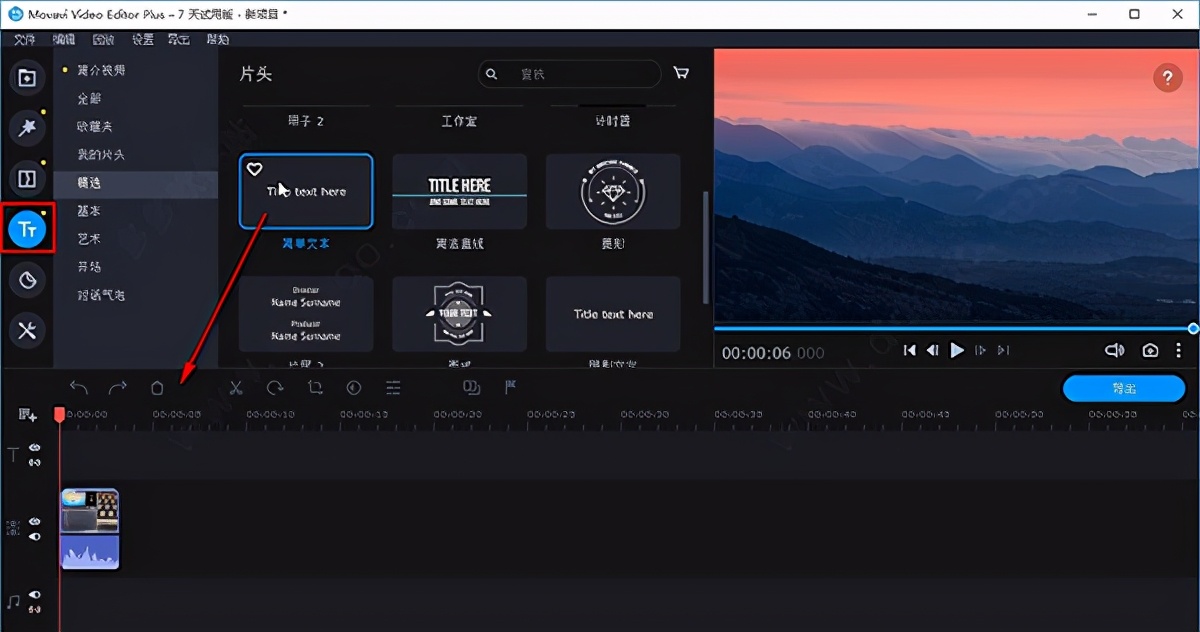This screenshot has width=1200, height=632.
Task: Open the first menu in the menu bar
Action: point(25,39)
